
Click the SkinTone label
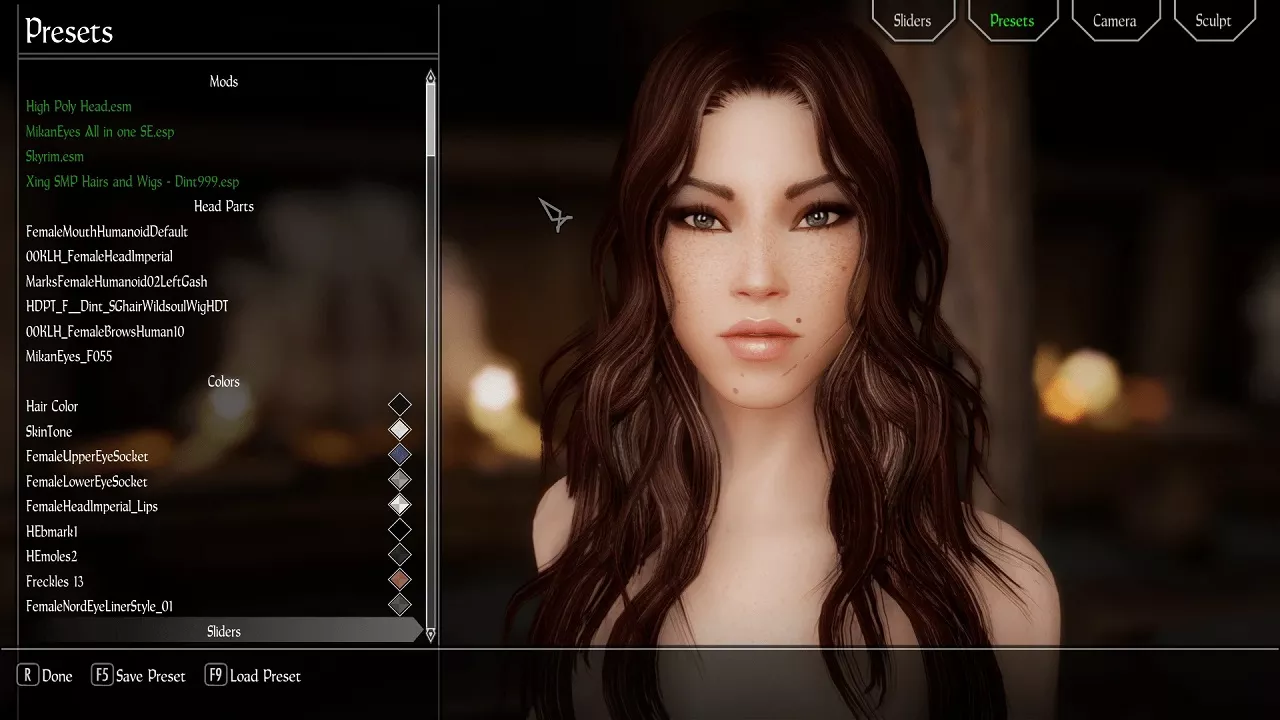[49, 431]
